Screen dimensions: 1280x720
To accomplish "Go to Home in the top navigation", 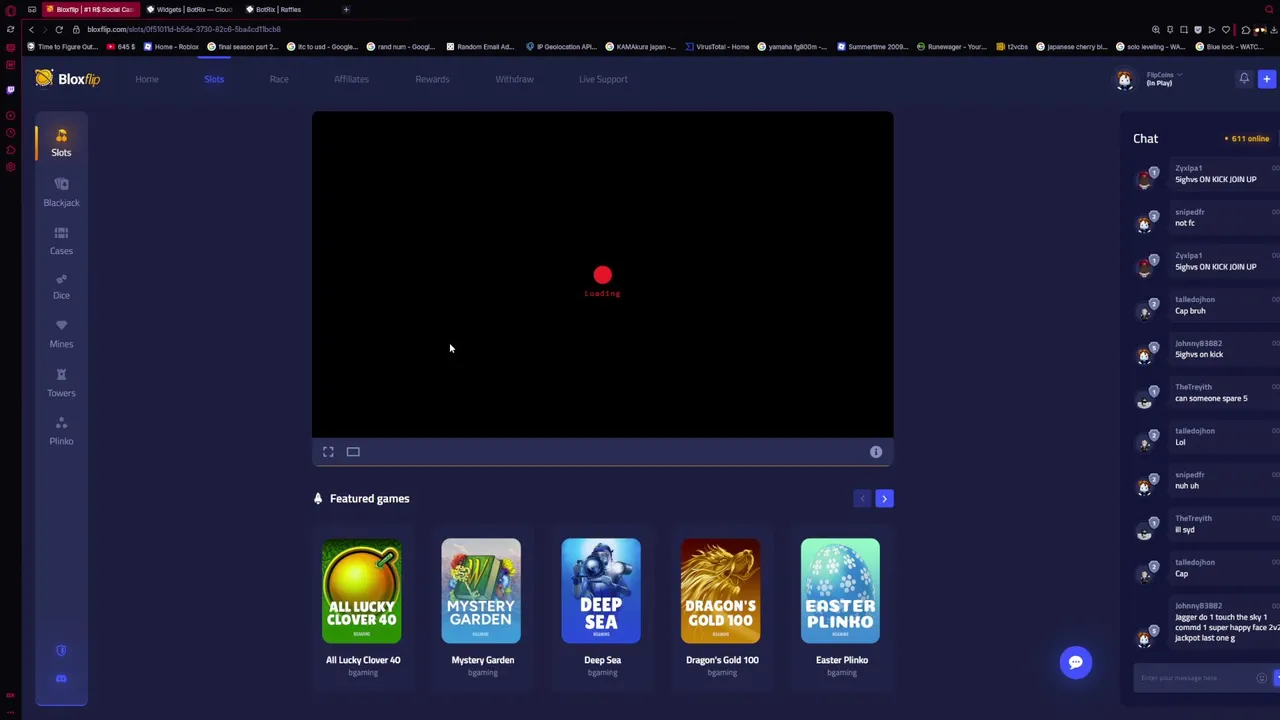I will click(x=147, y=79).
